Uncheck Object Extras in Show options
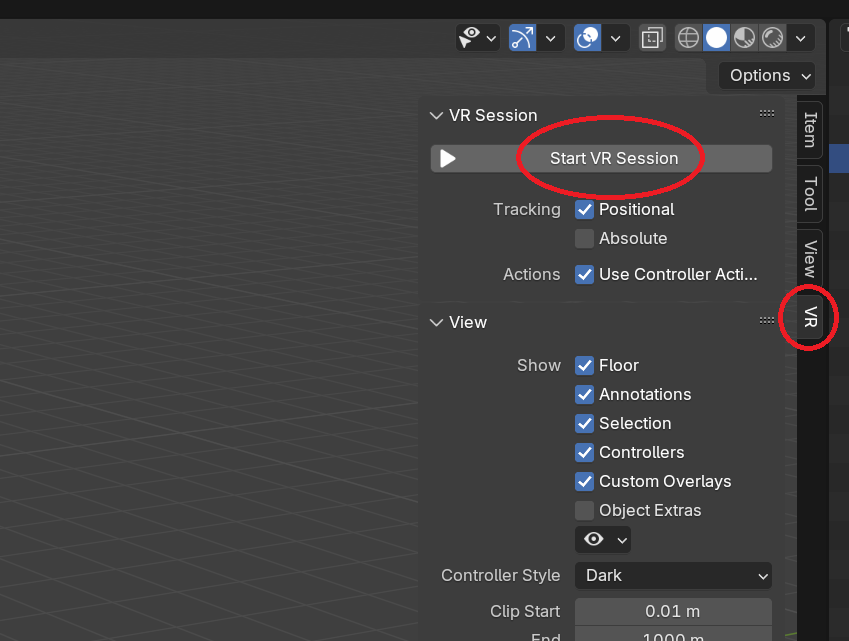 tap(584, 510)
